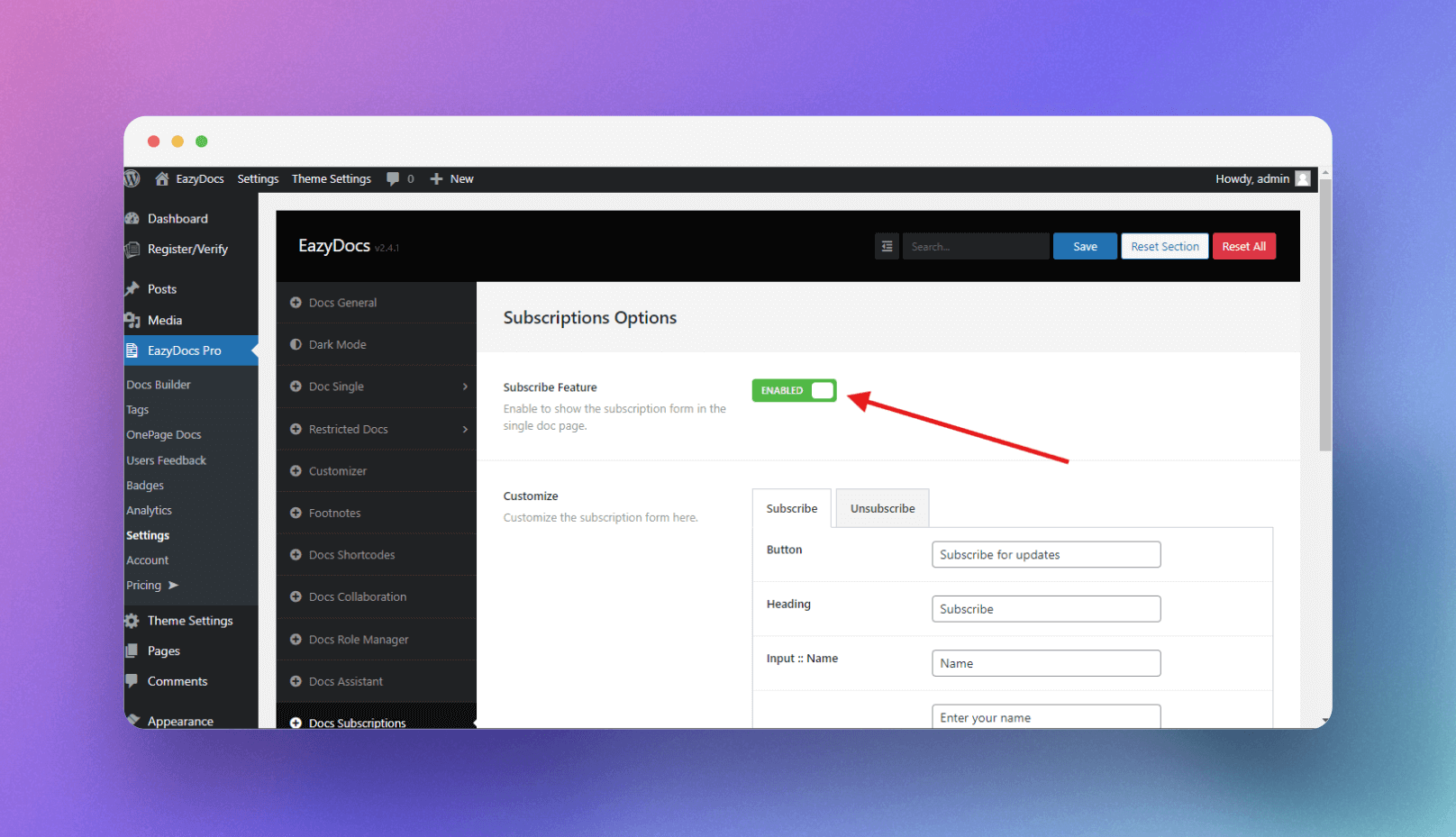1456x837 pixels.
Task: Click the plus icon of Docs Collaboration
Action: (296, 596)
